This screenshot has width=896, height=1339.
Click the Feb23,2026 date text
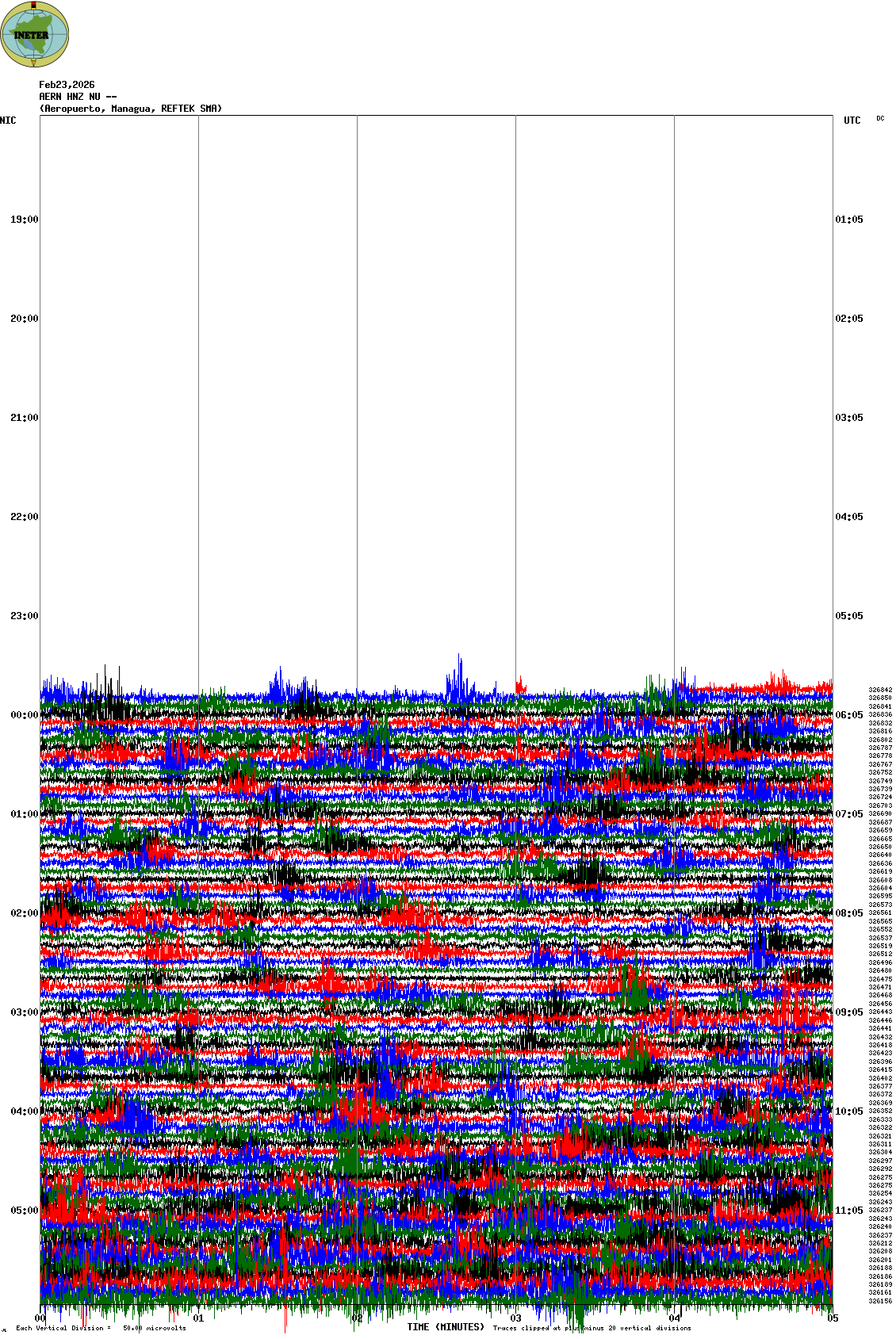point(67,85)
